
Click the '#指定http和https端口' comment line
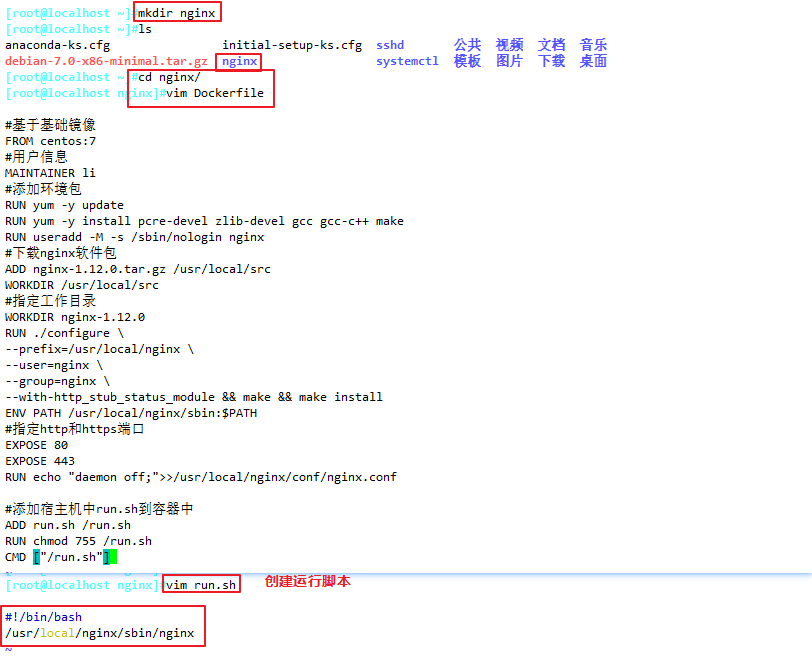(75, 429)
